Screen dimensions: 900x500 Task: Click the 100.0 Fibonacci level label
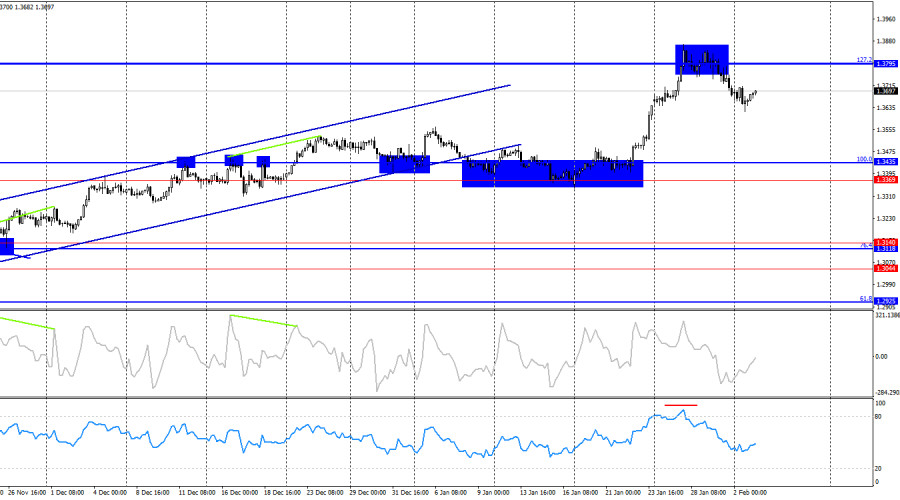864,159
